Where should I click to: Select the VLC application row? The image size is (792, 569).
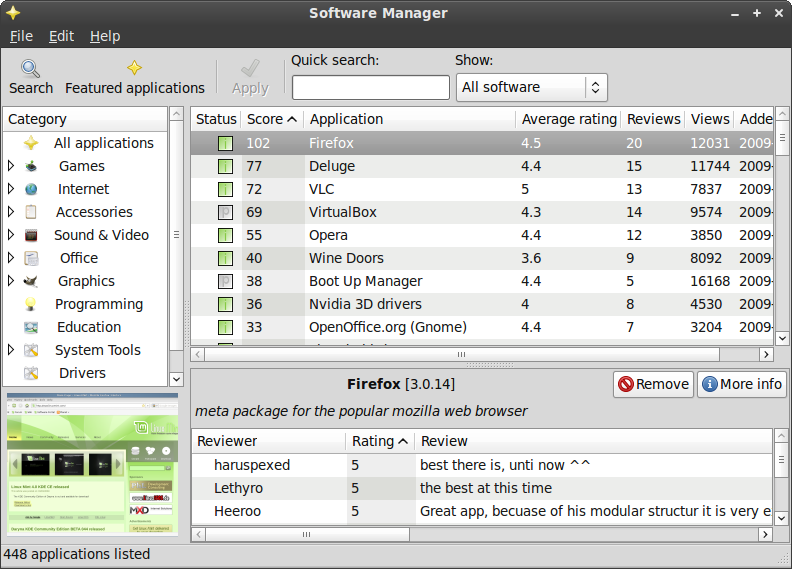click(x=481, y=189)
